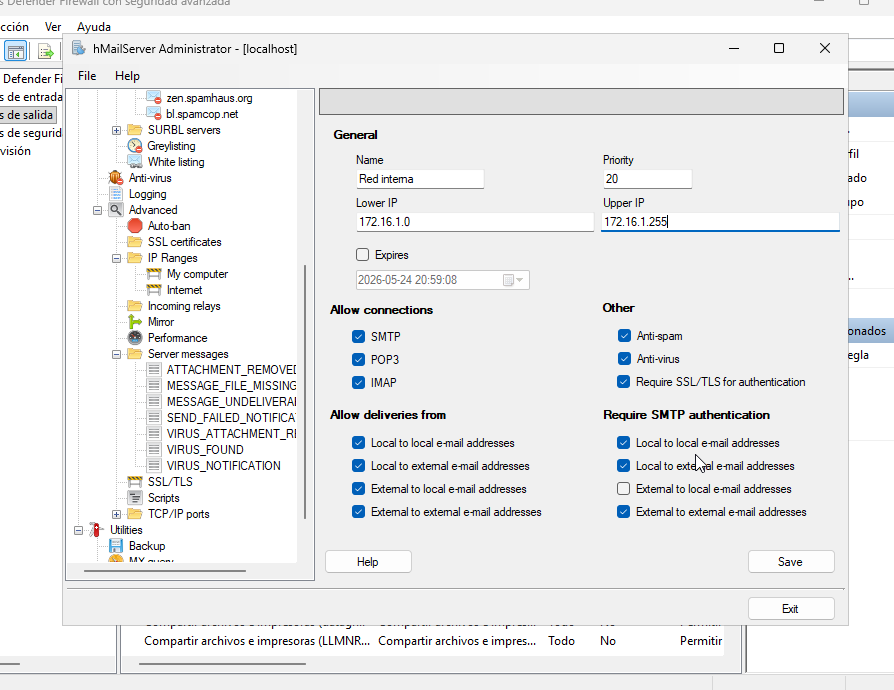This screenshot has height=690, width=894.
Task: Select VIRUS_FOUND message icon
Action: 153,449
